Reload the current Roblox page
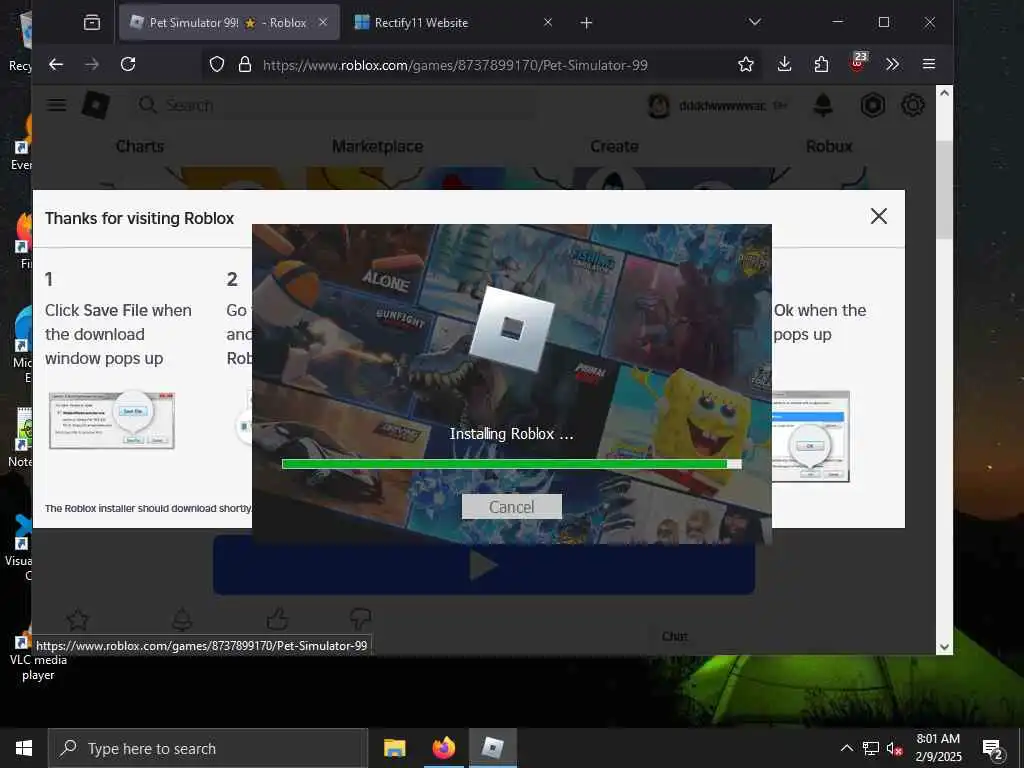This screenshot has height=768, width=1024. [x=128, y=64]
